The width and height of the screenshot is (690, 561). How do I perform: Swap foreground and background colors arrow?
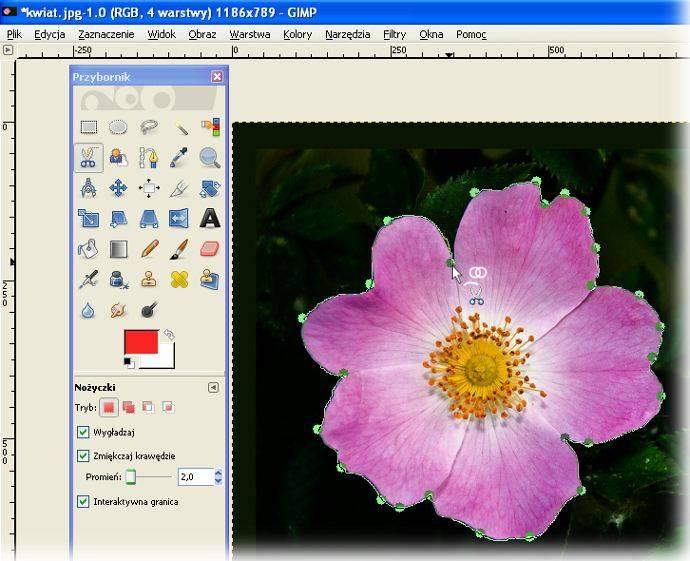(169, 335)
